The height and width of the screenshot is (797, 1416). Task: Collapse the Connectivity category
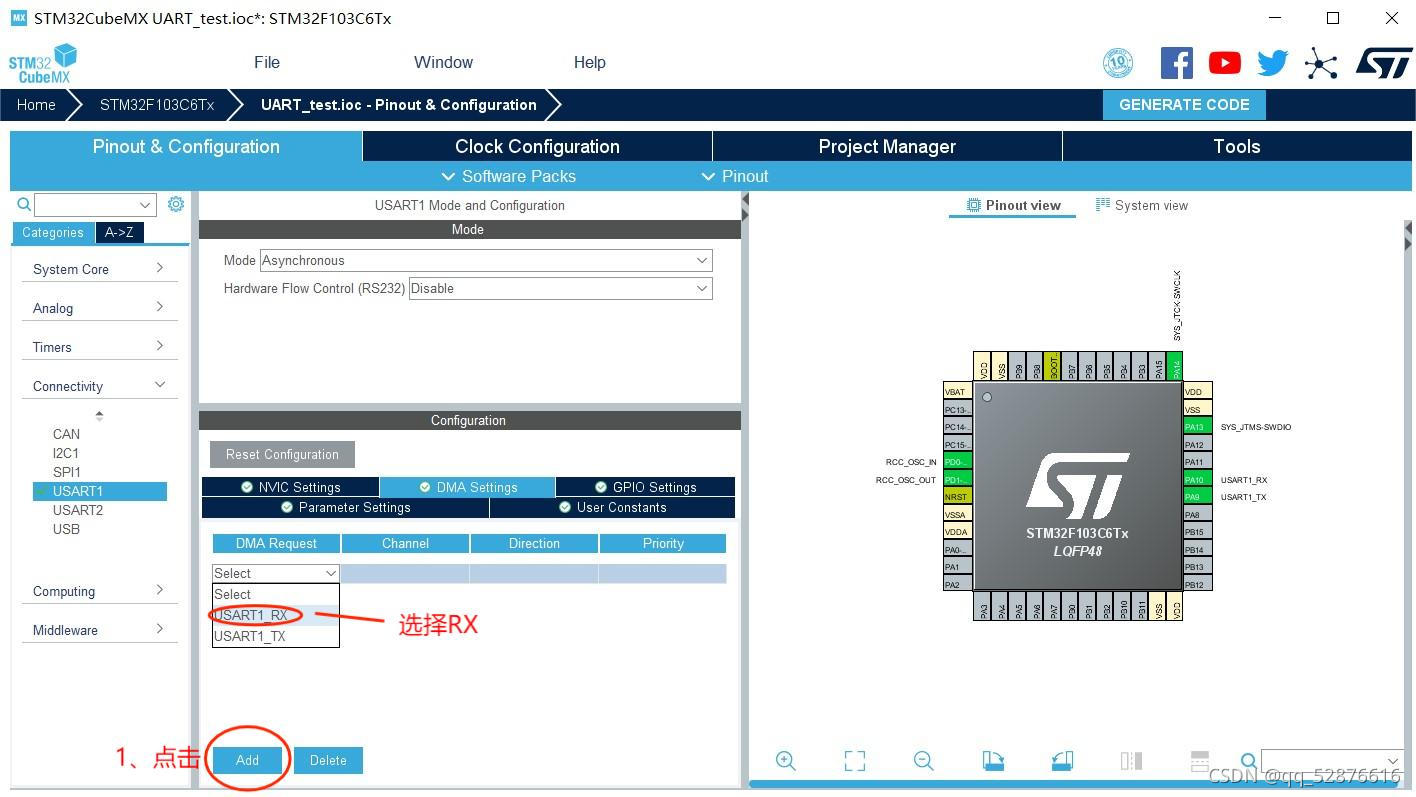[x=98, y=386]
